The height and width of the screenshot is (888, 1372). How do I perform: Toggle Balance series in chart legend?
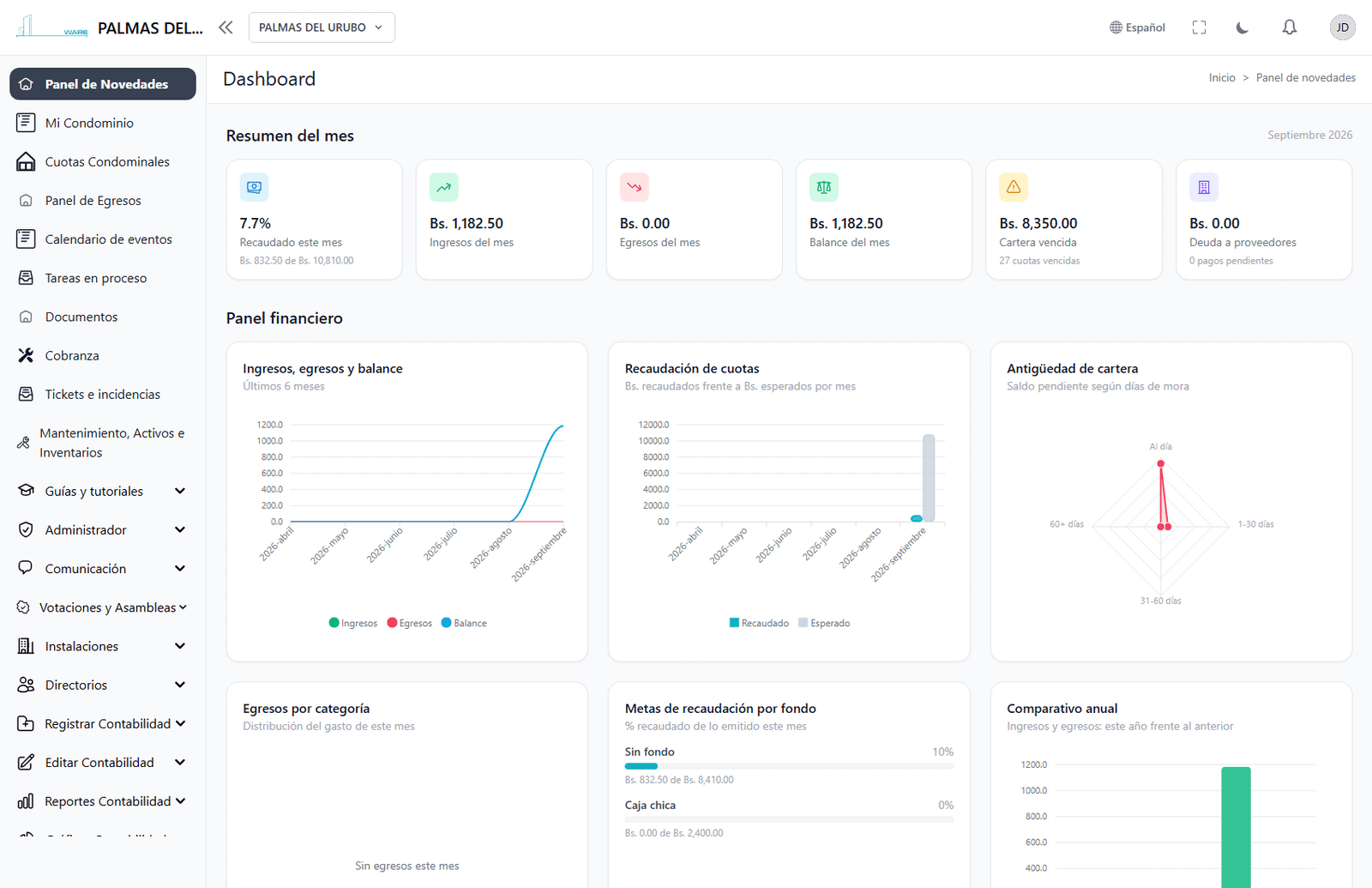point(464,623)
